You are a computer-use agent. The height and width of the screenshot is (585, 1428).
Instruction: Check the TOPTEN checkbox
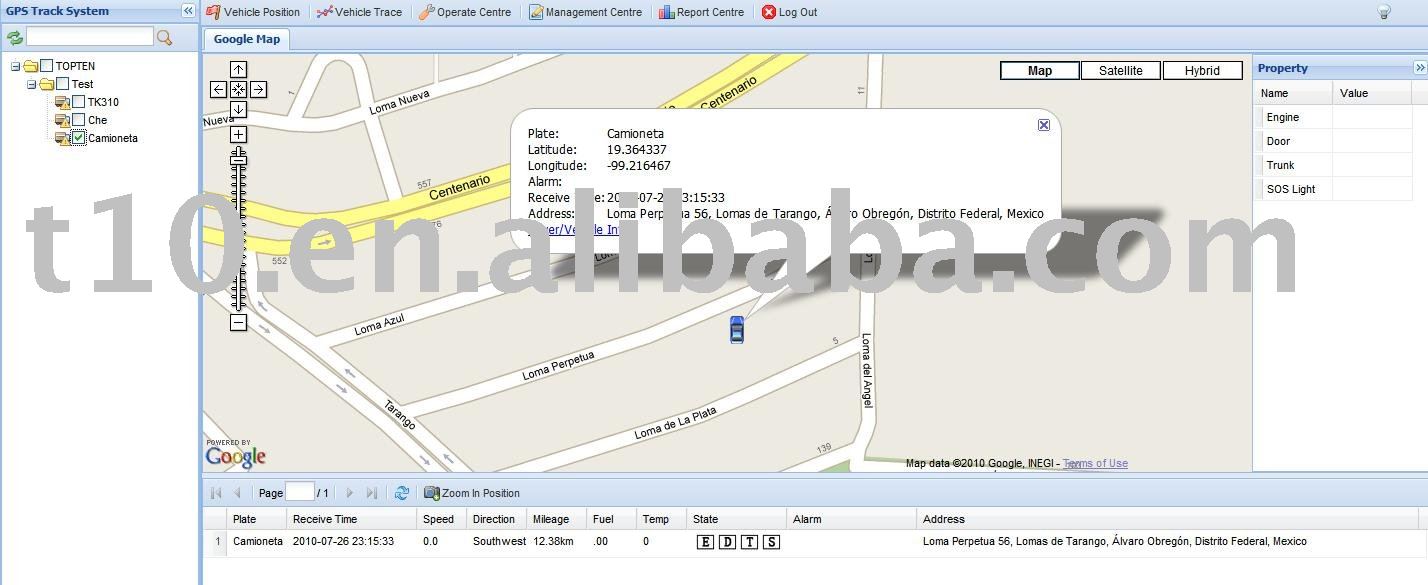click(46, 66)
